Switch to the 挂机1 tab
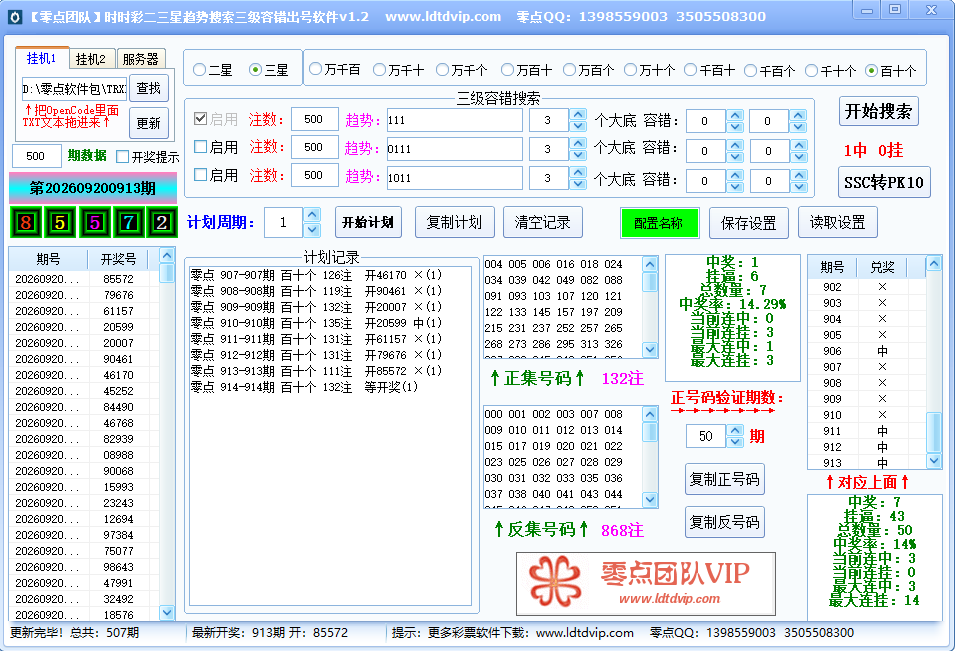Viewport: 955px width, 651px height. pos(41,58)
